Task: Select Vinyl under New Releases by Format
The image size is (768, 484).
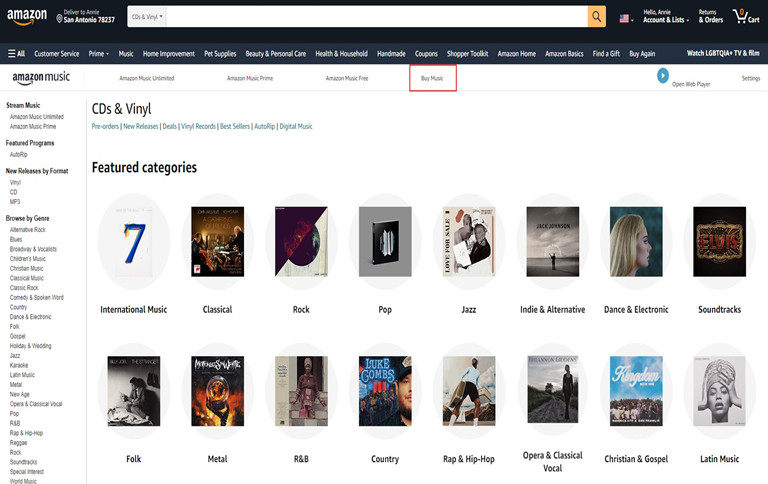Action: (x=15, y=182)
